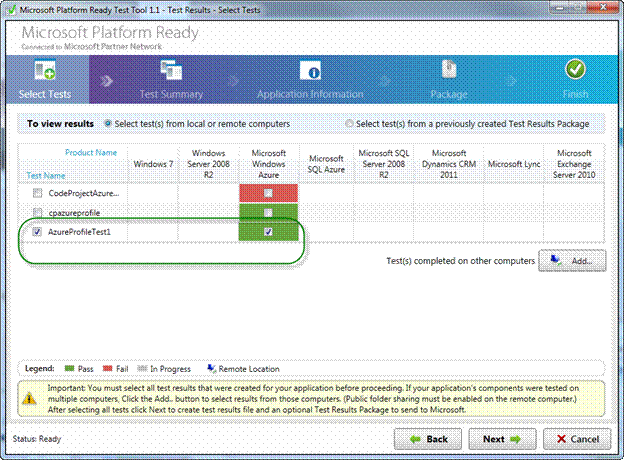Click the AzureProfileTest1 test name
Image resolution: width=624 pixels, height=460 pixels.
(x=79, y=232)
